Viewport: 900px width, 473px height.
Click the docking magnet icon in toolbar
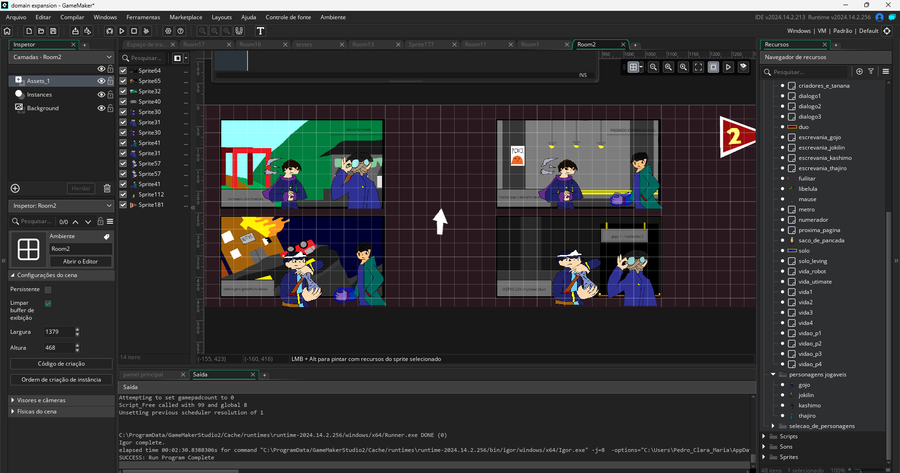click(x=239, y=31)
